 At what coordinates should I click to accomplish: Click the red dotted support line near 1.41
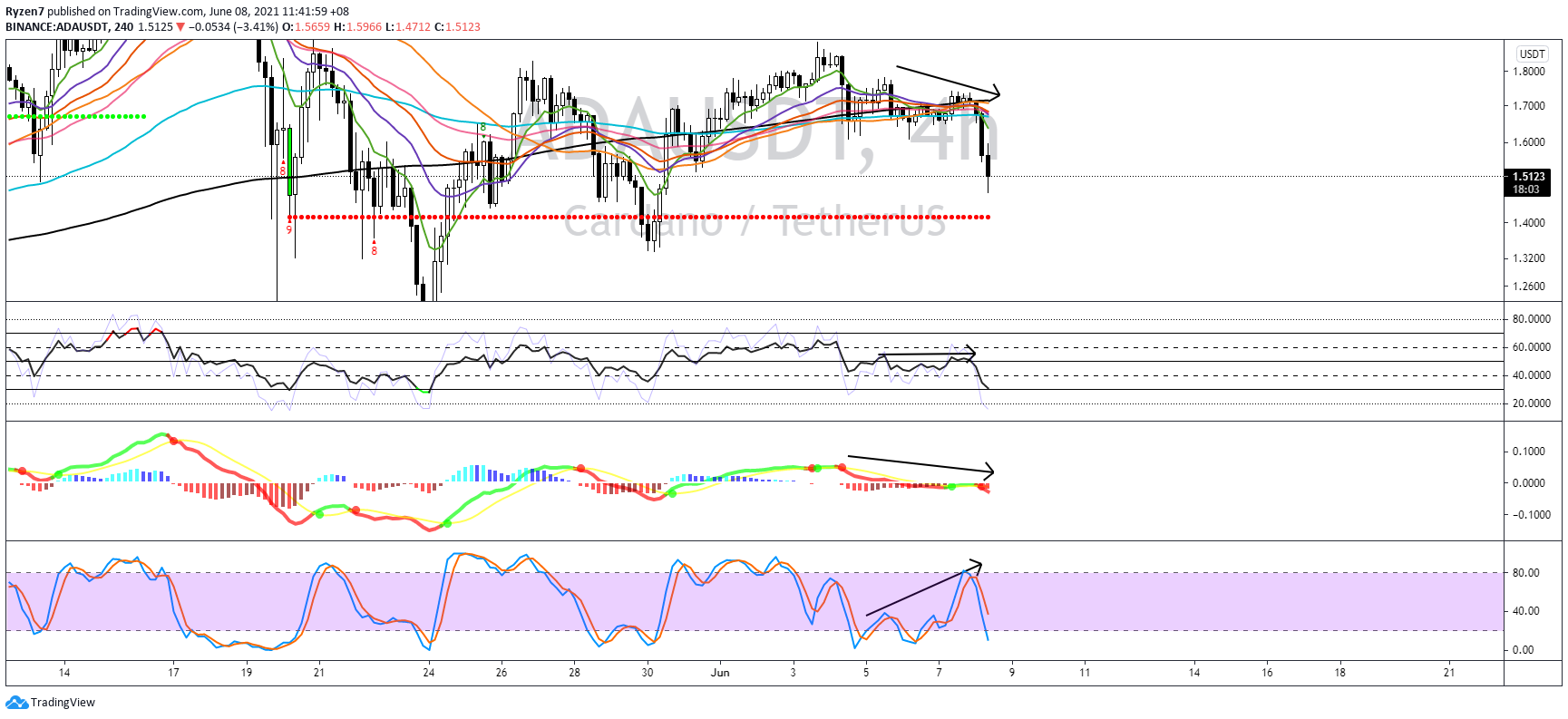point(639,218)
